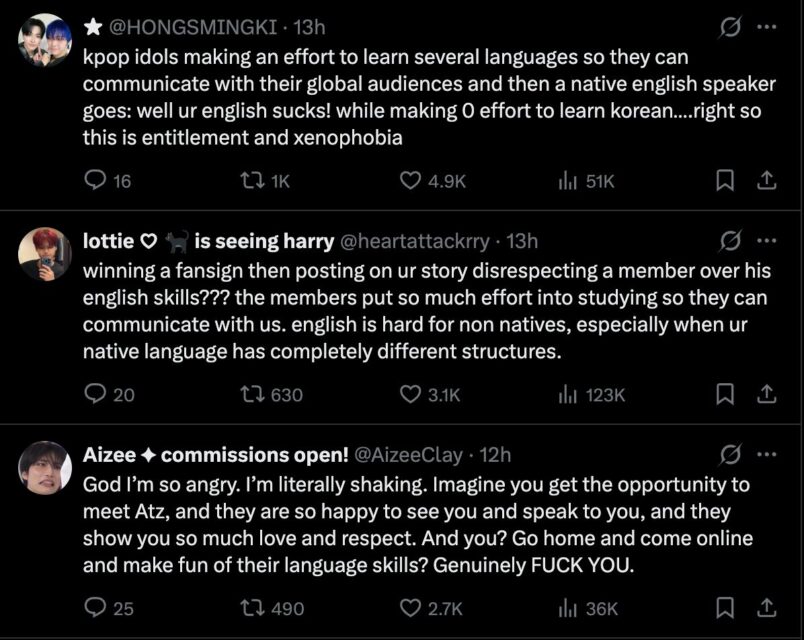
Task: Like lottie's tweet with 3.1K likes
Action: [x=410, y=395]
